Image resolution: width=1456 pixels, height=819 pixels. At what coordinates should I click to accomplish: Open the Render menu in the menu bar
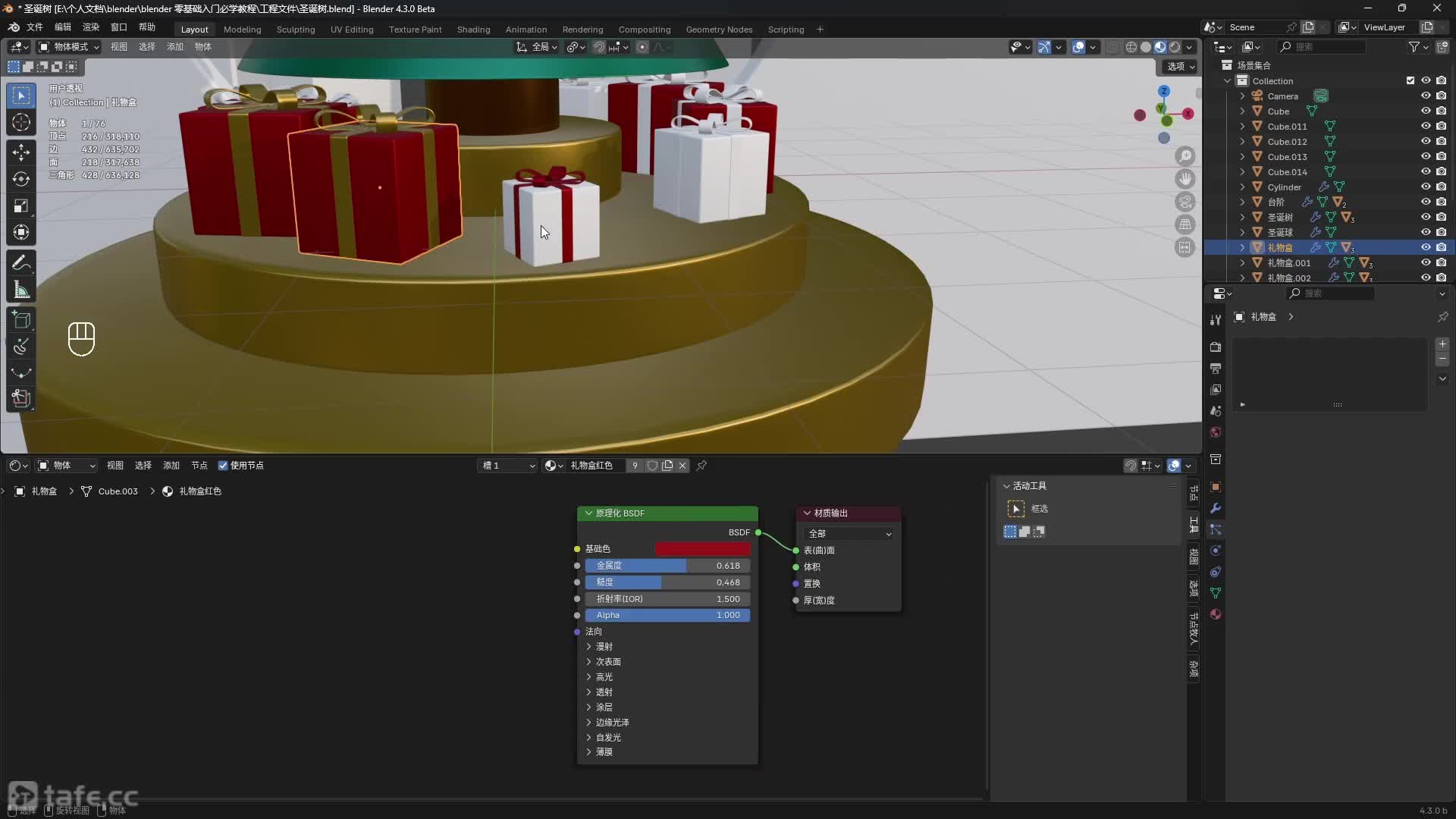[90, 27]
